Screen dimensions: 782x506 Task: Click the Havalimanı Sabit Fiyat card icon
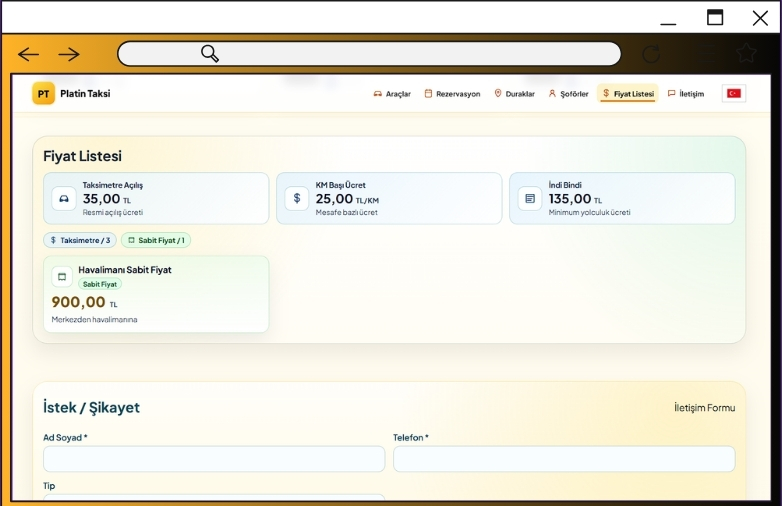click(61, 276)
